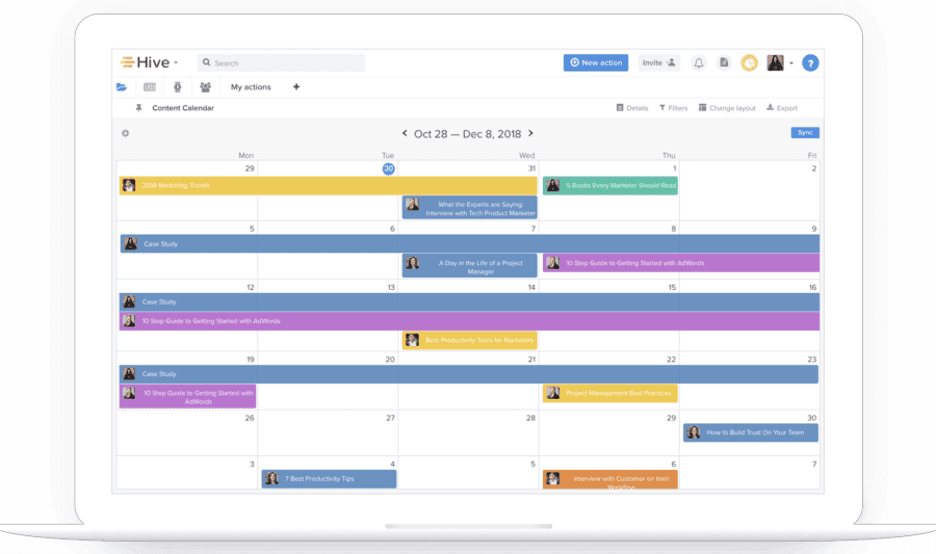Click the team people group icon

tap(205, 87)
